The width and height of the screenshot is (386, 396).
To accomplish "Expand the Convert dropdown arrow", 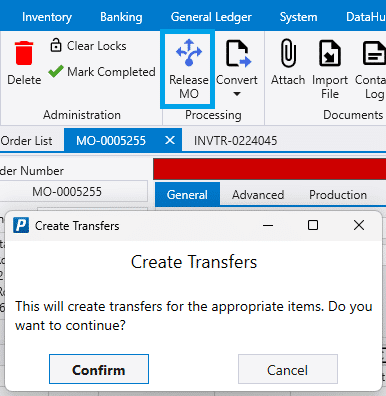I will coord(237,94).
